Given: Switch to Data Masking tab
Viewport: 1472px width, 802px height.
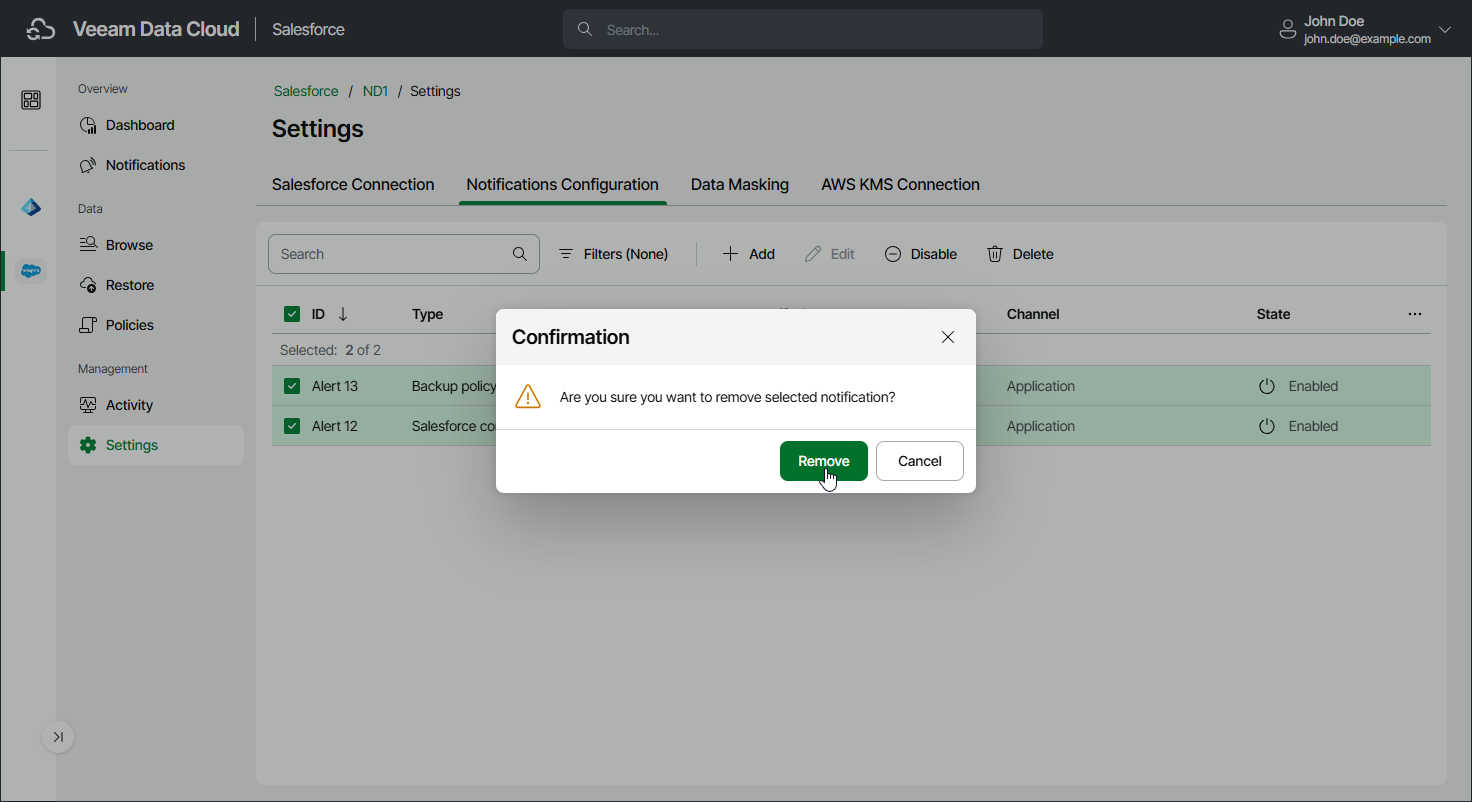Looking at the screenshot, I should pyautogui.click(x=740, y=185).
